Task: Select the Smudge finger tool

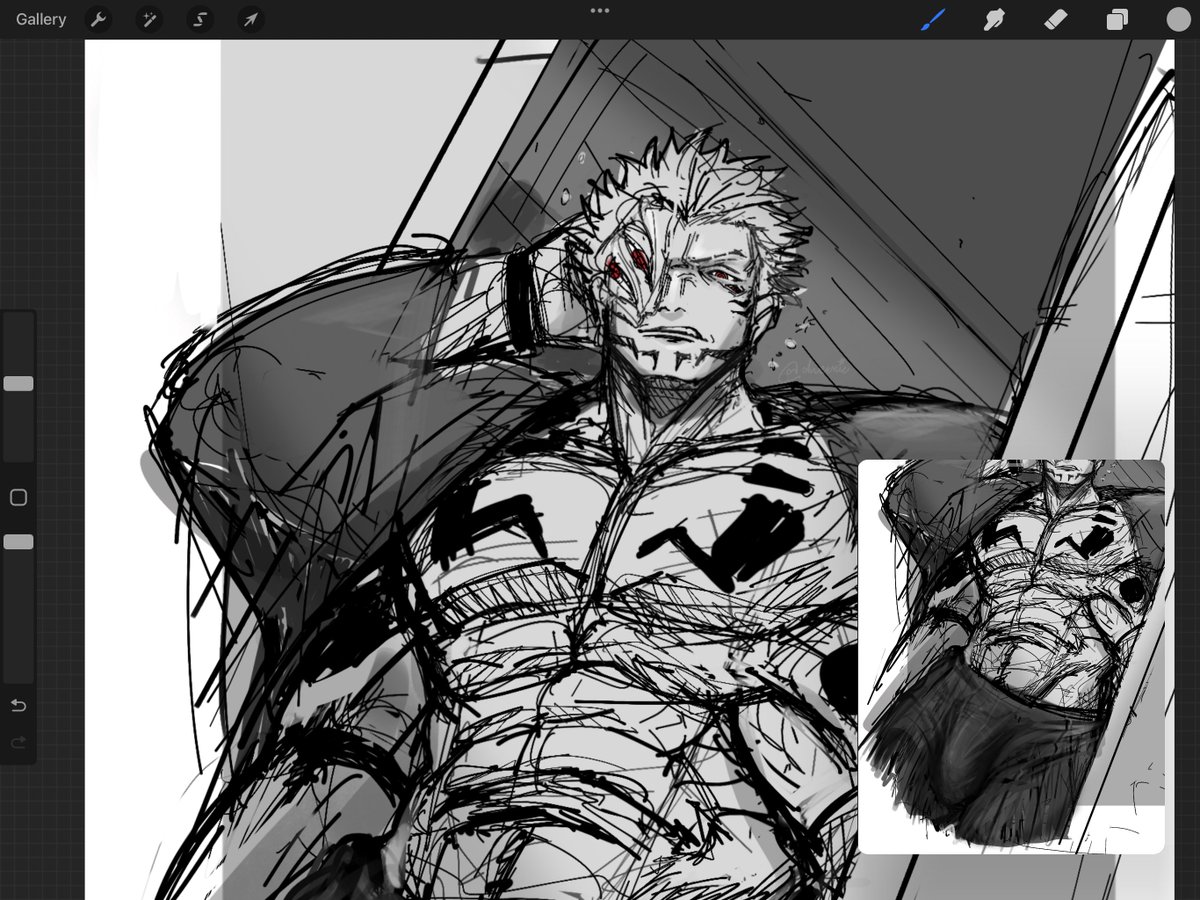Action: coord(994,19)
